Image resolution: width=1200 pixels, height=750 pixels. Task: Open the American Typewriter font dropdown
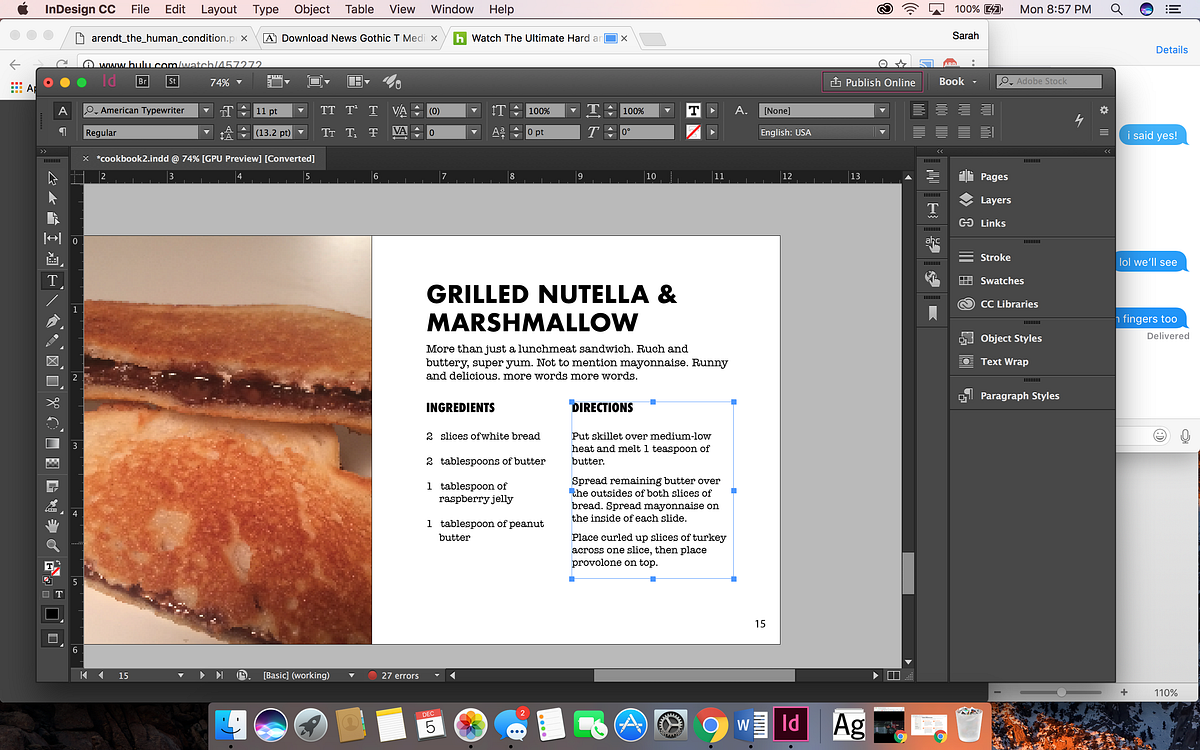[x=206, y=111]
